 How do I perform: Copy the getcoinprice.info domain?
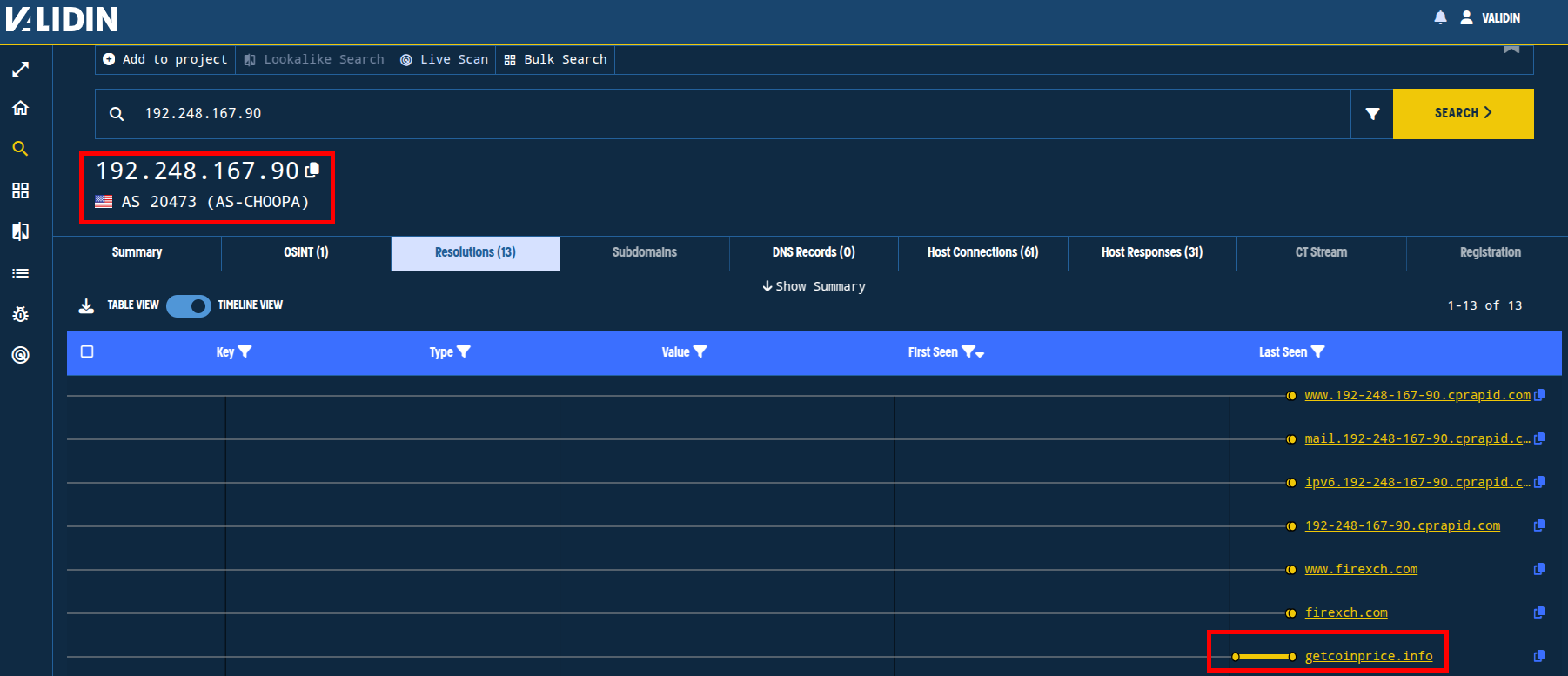pos(1539,656)
